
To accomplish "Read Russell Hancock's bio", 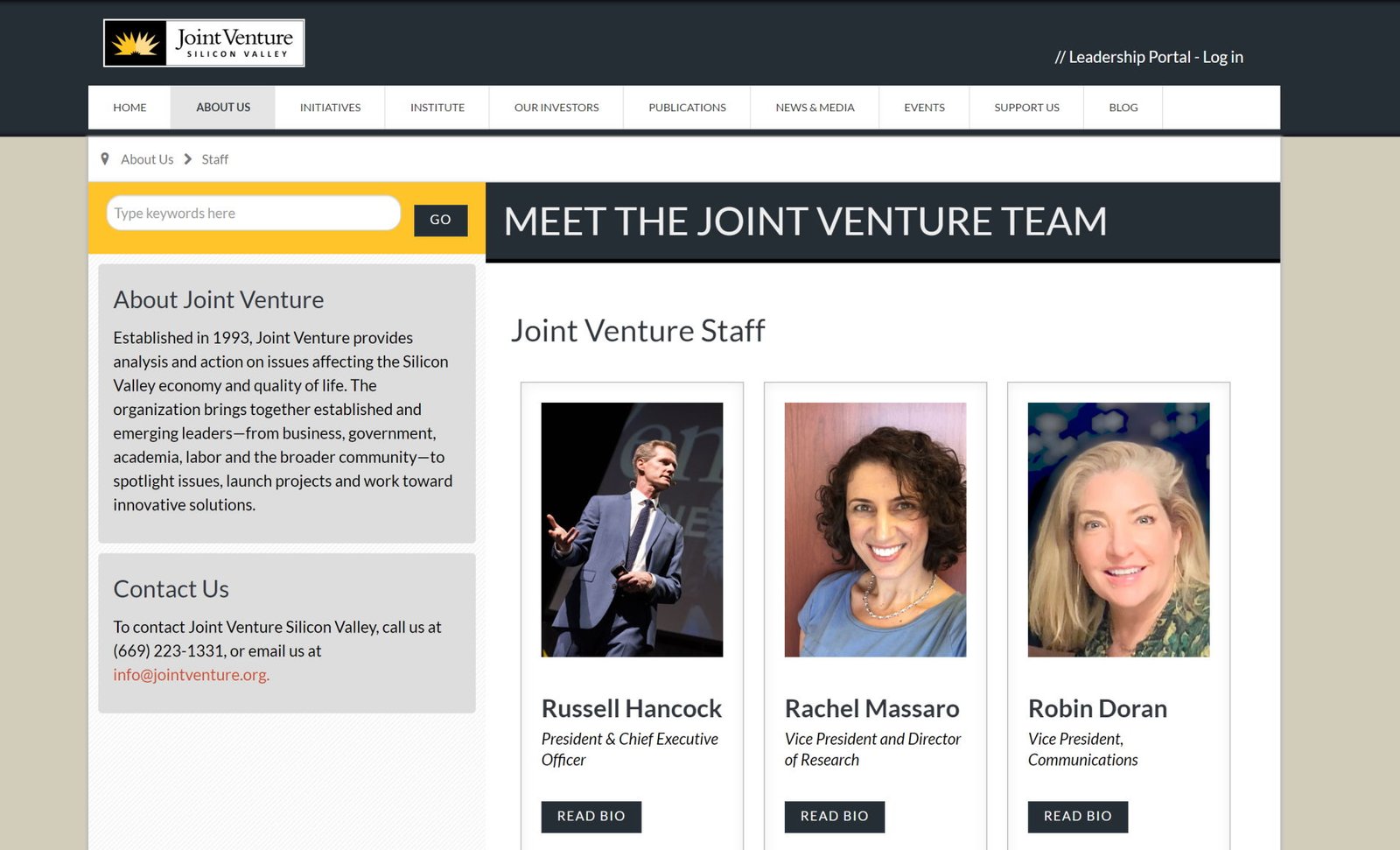I will pyautogui.click(x=591, y=817).
